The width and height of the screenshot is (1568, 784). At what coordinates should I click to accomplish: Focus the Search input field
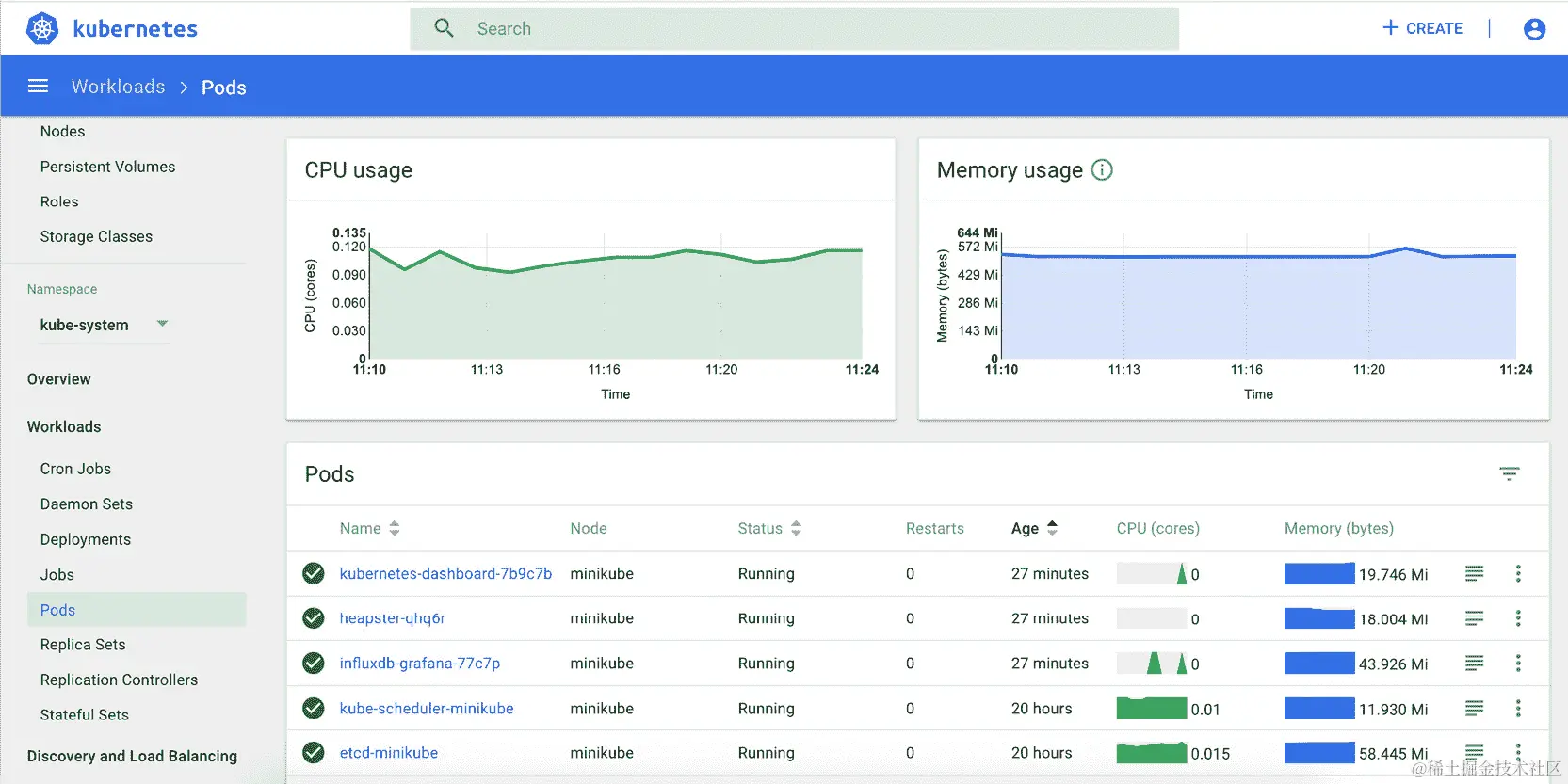(x=794, y=28)
